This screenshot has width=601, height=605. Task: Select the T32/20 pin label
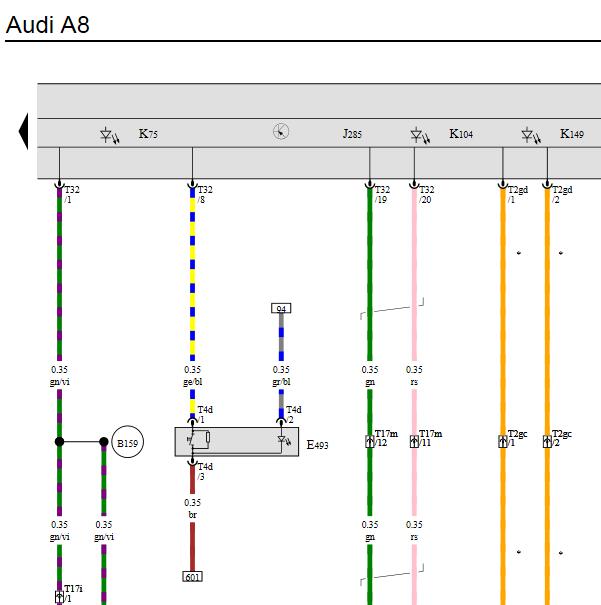426,194
